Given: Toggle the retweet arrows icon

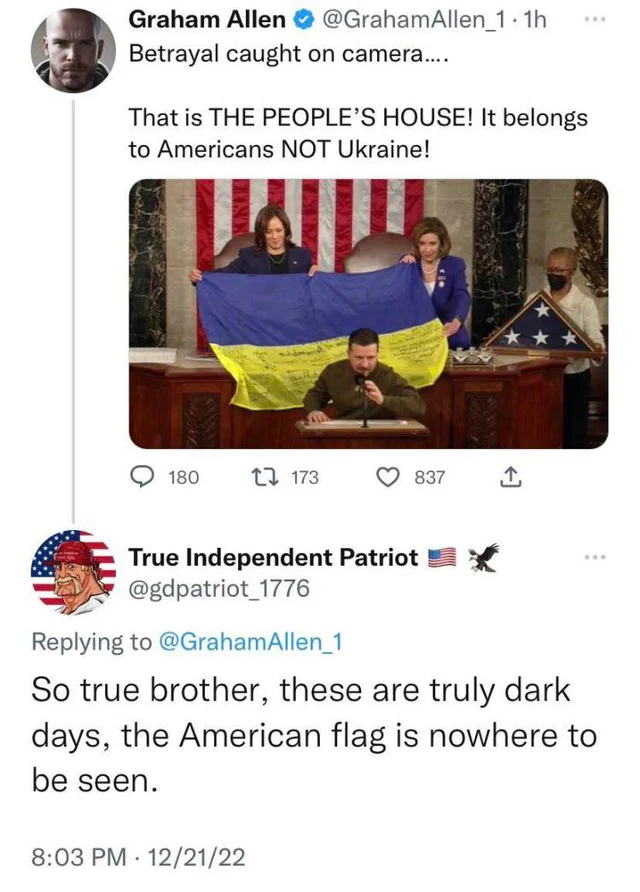Looking at the screenshot, I should (x=264, y=478).
